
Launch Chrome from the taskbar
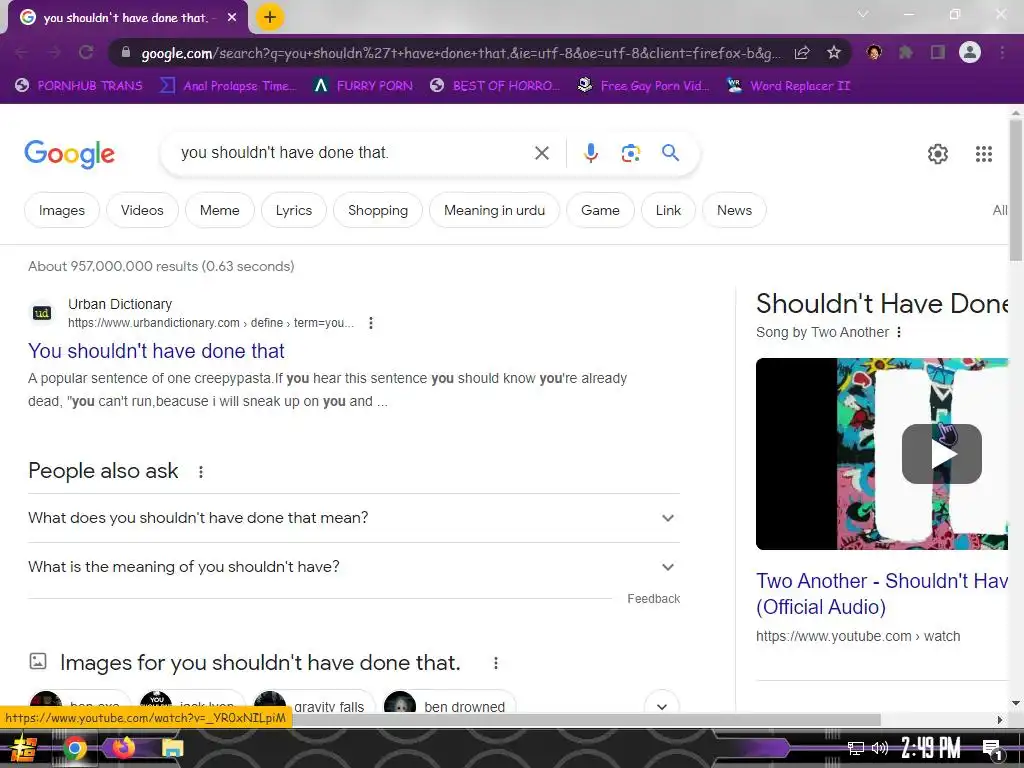click(x=74, y=748)
